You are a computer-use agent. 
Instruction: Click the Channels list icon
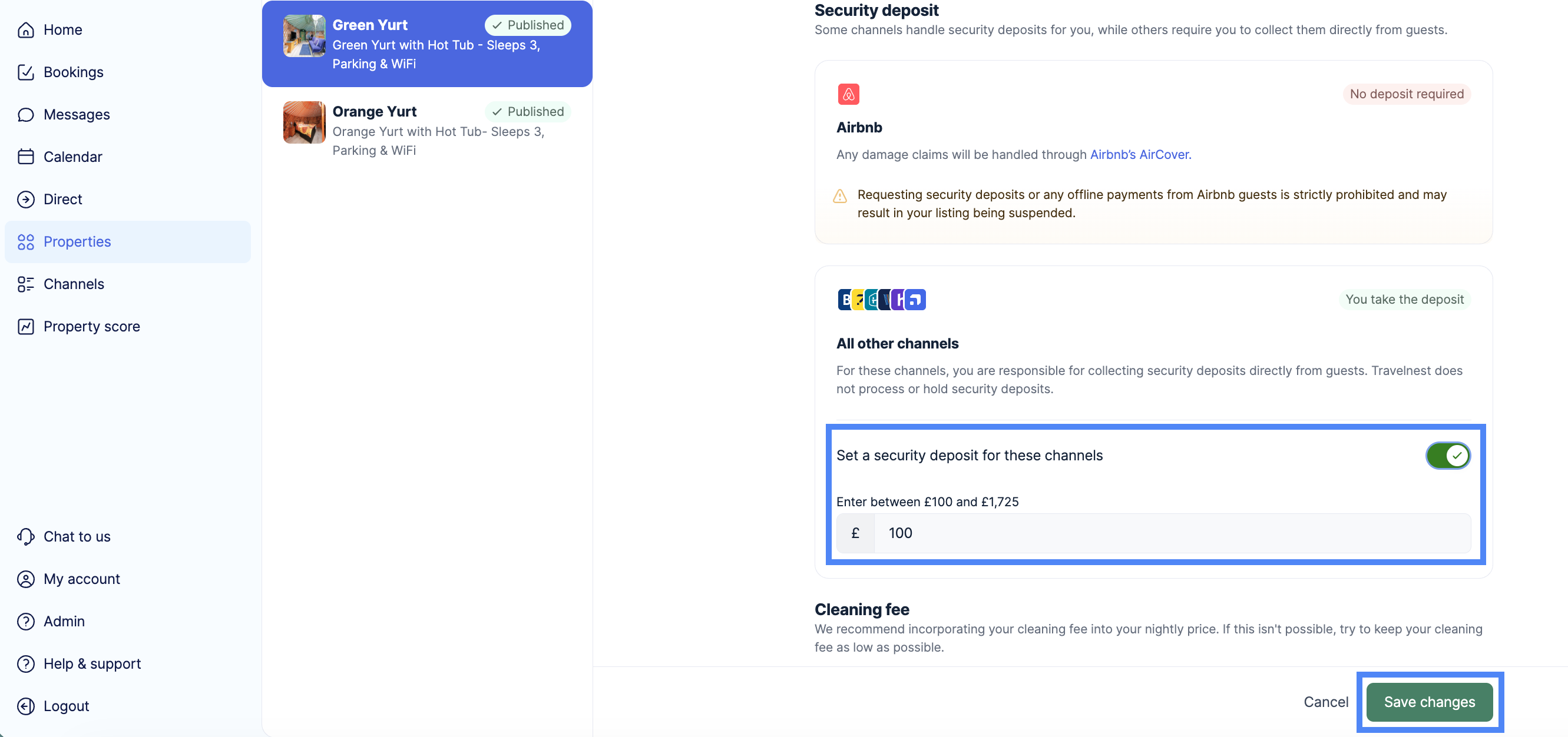(25, 284)
